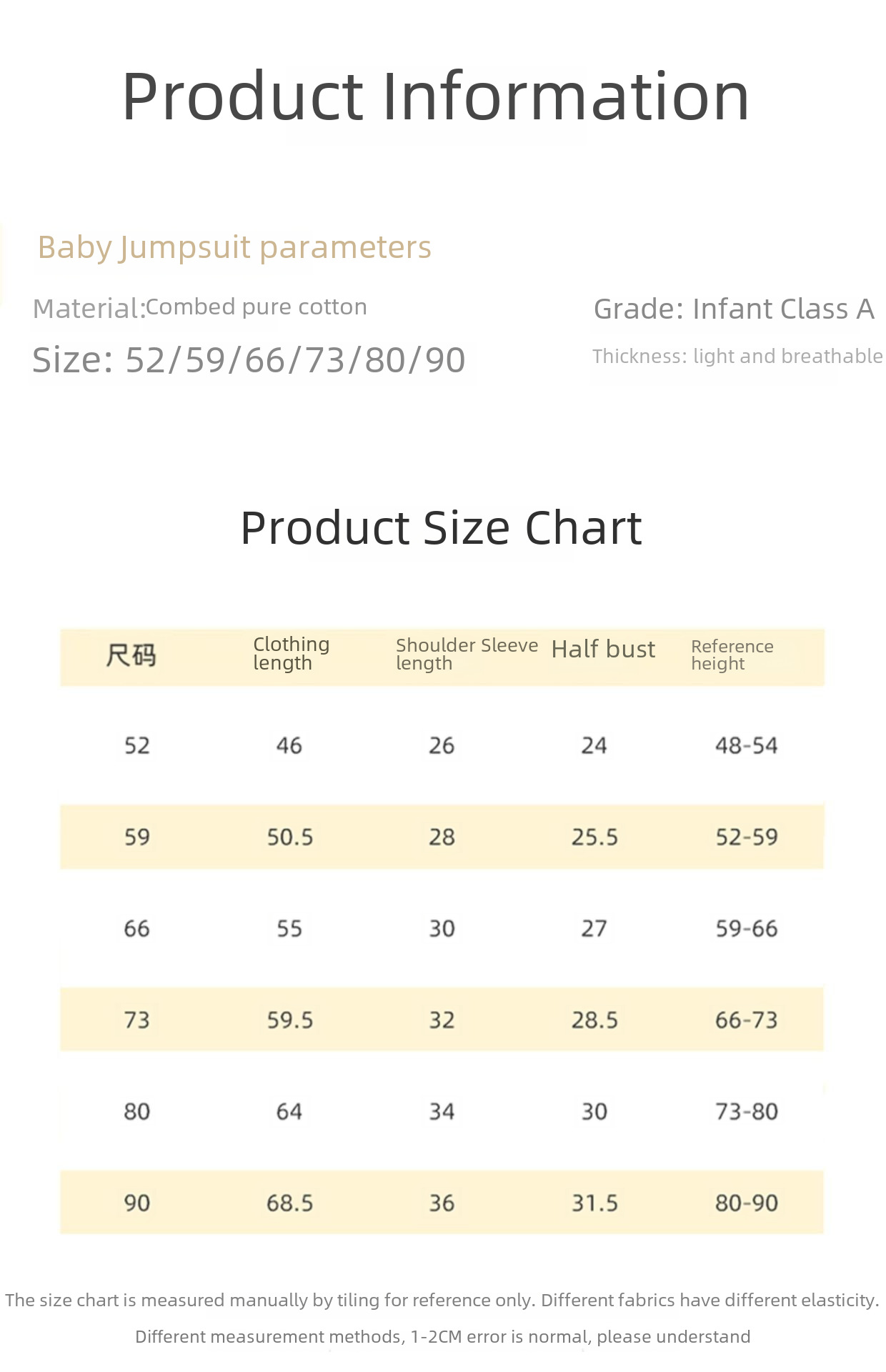This screenshot has height=1372, width=886.
Task: Click the 68.5 clothing length cell
Action: 290,1203
